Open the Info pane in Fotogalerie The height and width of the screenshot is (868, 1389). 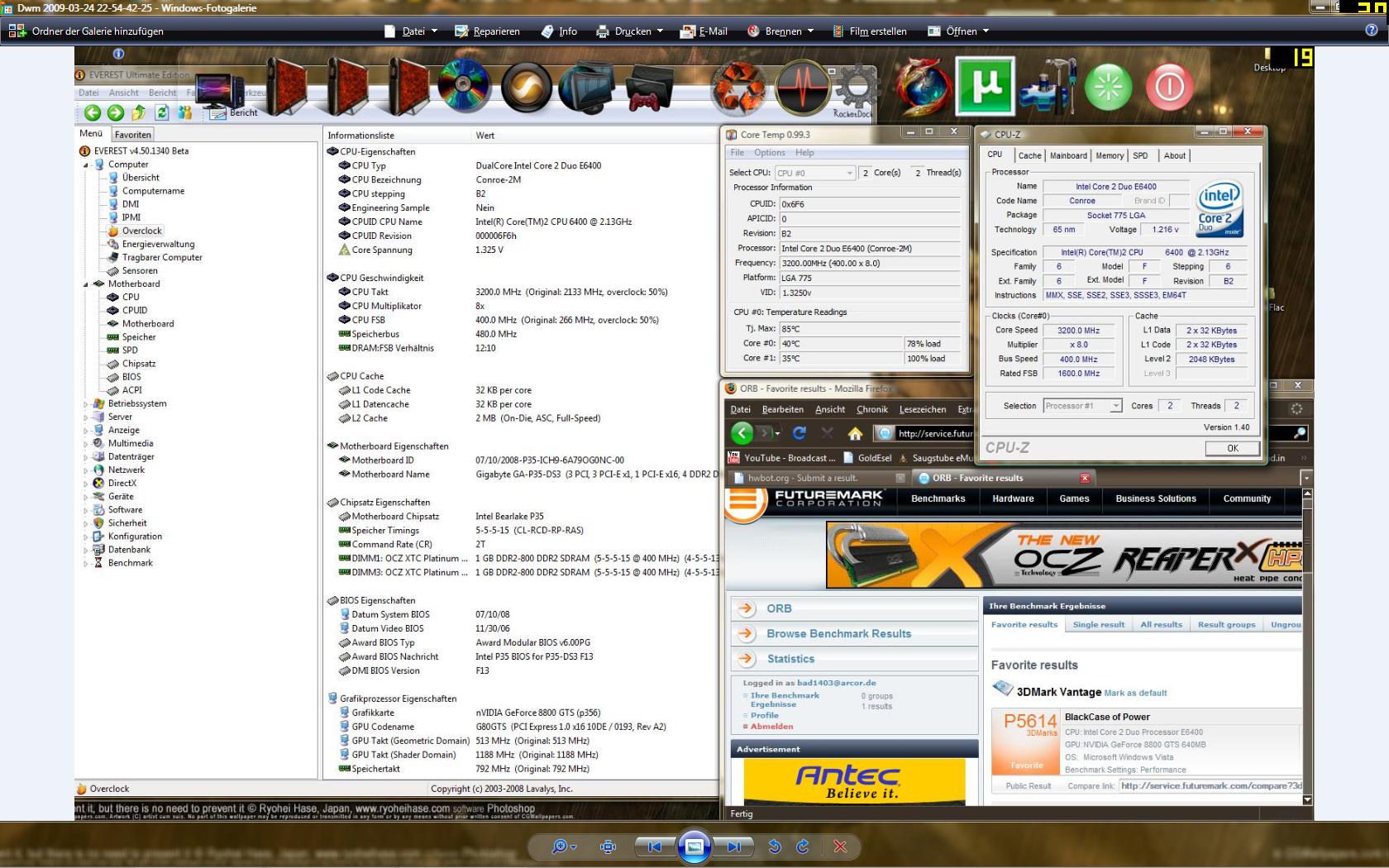pos(559,31)
